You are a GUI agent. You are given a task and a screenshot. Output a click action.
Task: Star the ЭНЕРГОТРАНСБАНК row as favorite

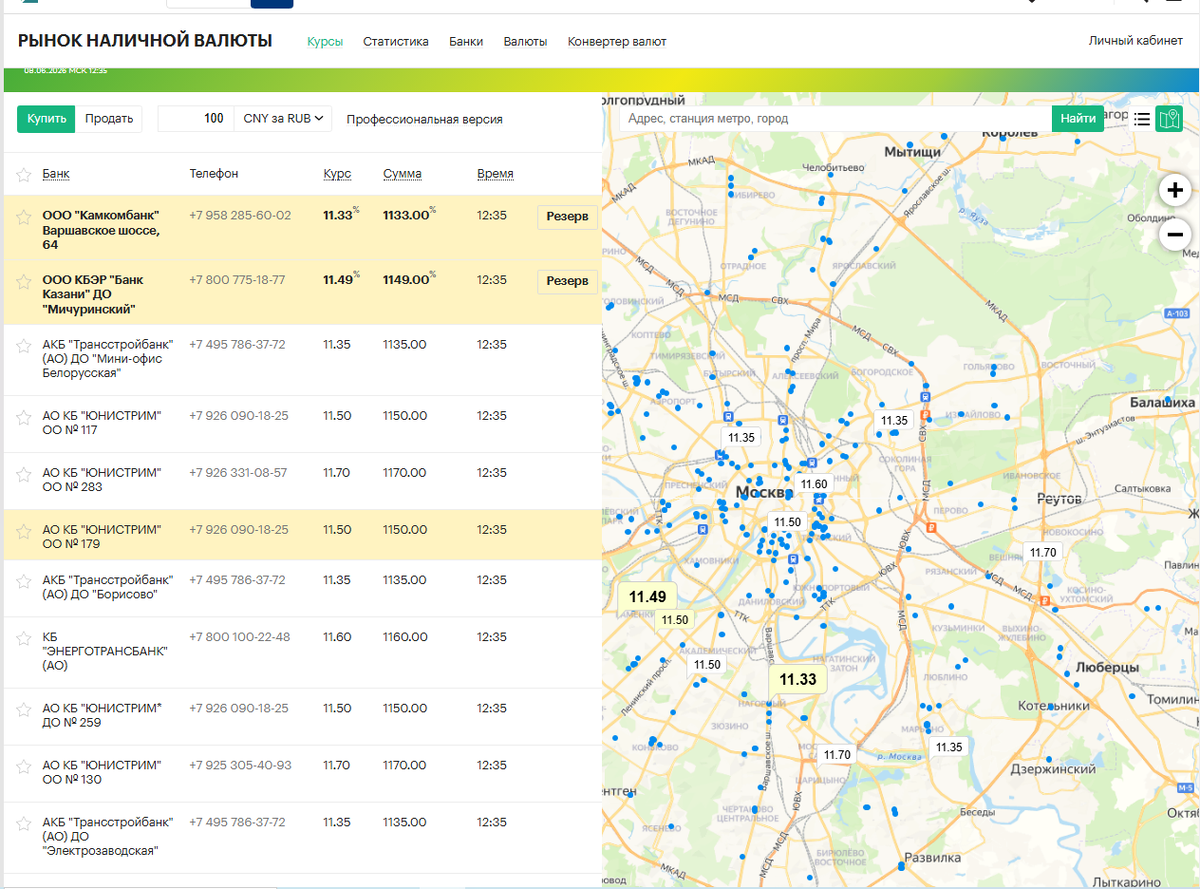tap(24, 638)
